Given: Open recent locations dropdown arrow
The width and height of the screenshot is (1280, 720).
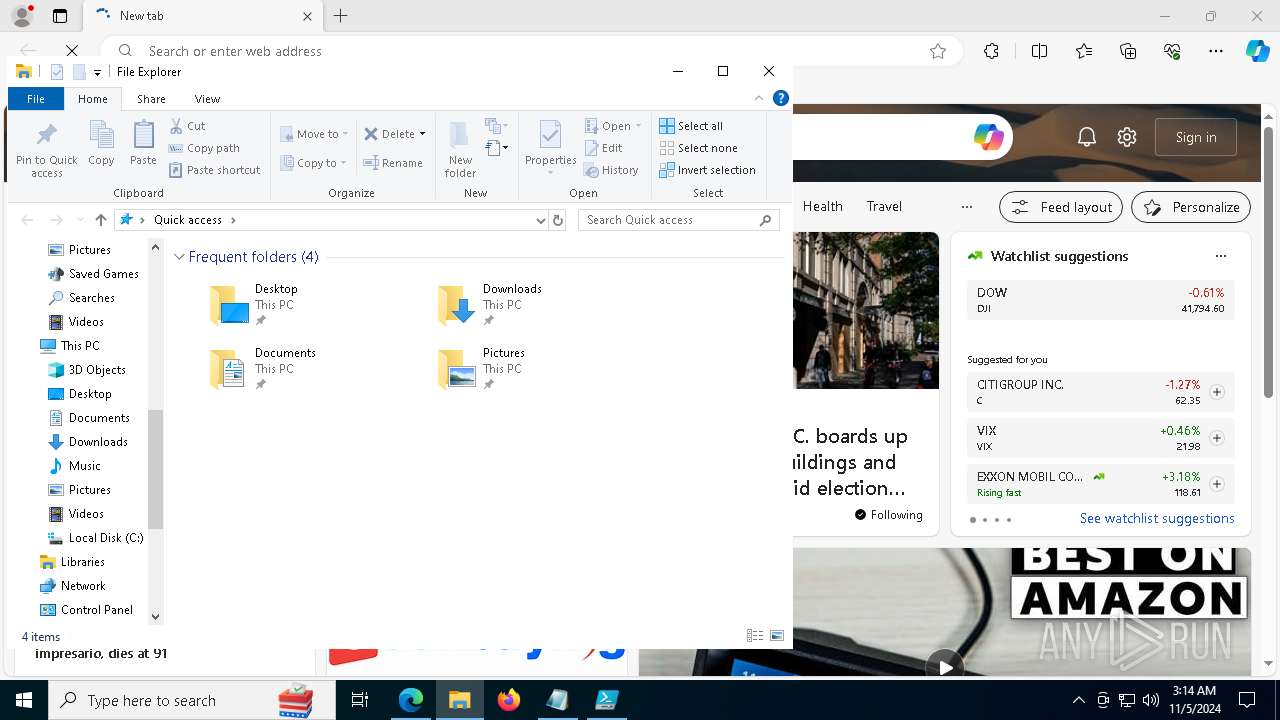Looking at the screenshot, I should [80, 220].
